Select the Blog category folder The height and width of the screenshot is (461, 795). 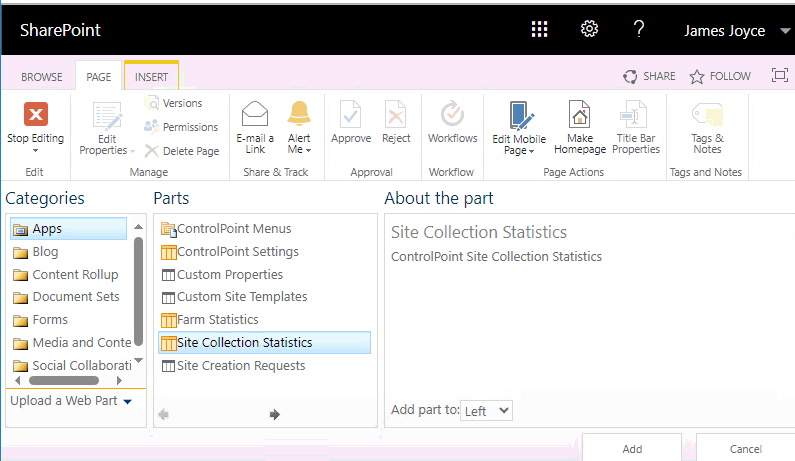click(45, 252)
